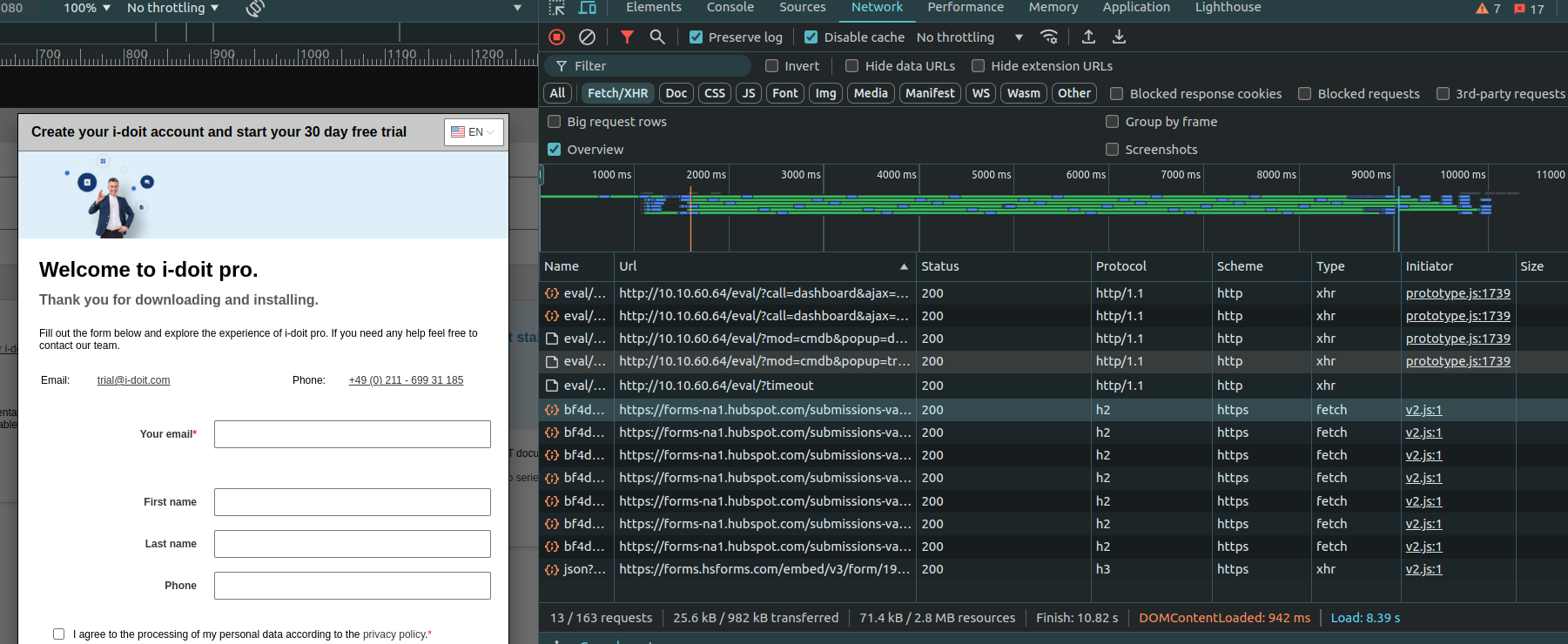Toggle the device toolbar icon
The image size is (1568, 644).
[588, 8]
